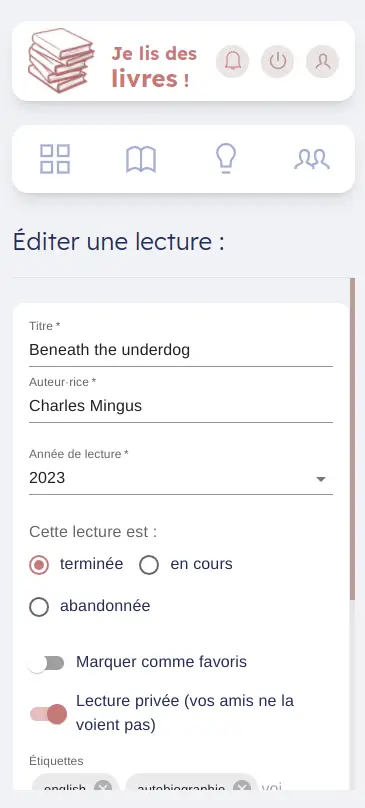This screenshot has height=808, width=365.
Task: Open the friends group icon
Action: point(312,159)
